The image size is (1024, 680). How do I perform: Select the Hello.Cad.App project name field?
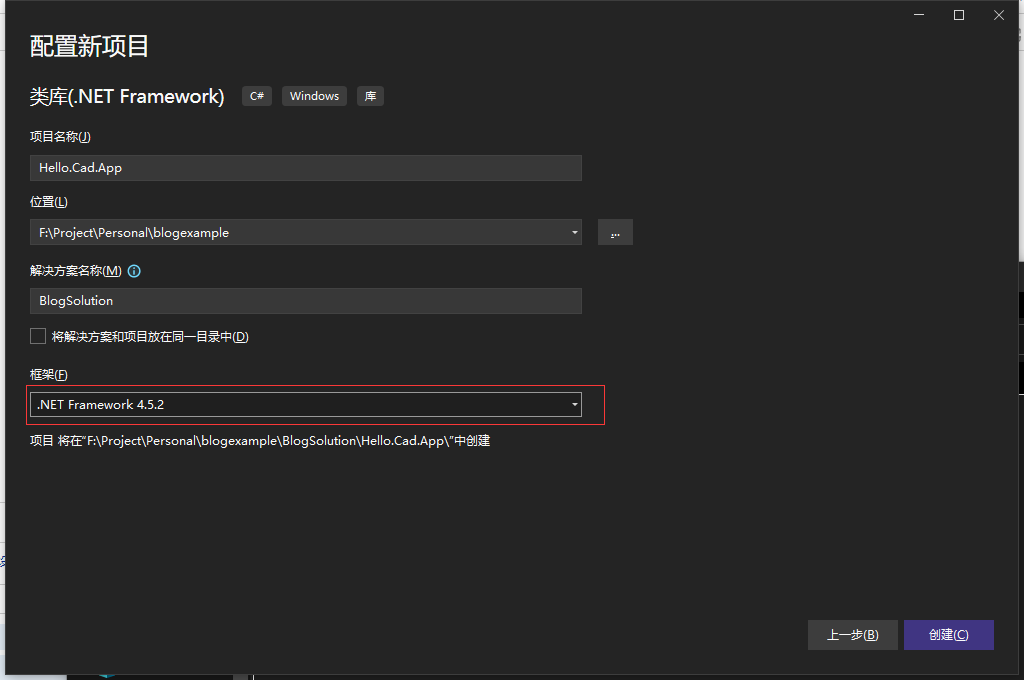(300, 167)
